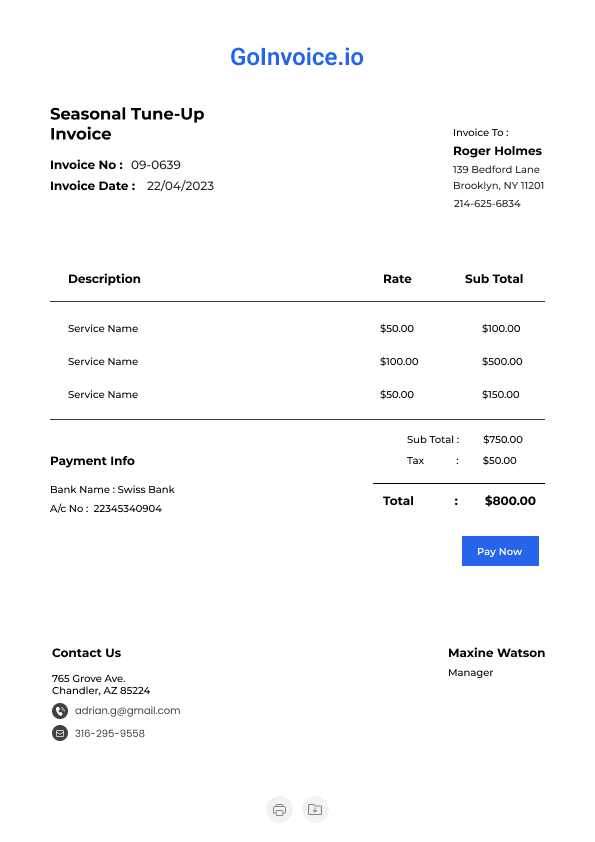
Task: Click the Description column header
Action: [104, 279]
